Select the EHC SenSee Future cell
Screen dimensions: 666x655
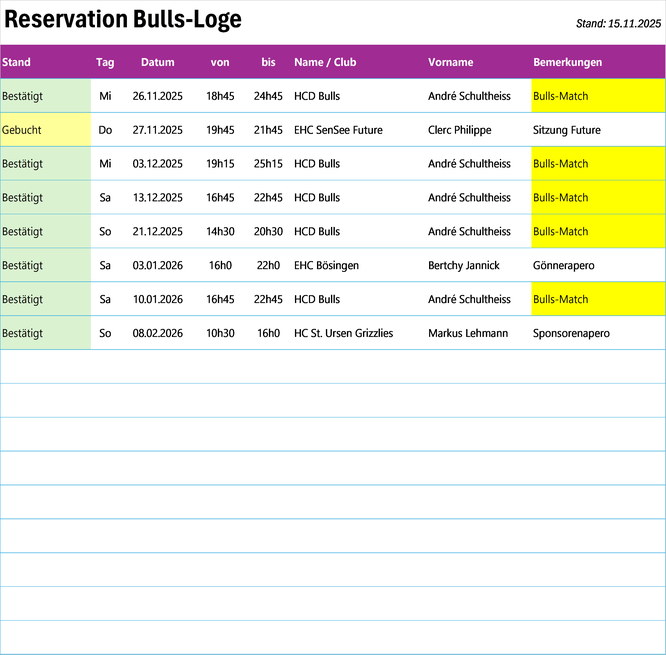click(338, 130)
